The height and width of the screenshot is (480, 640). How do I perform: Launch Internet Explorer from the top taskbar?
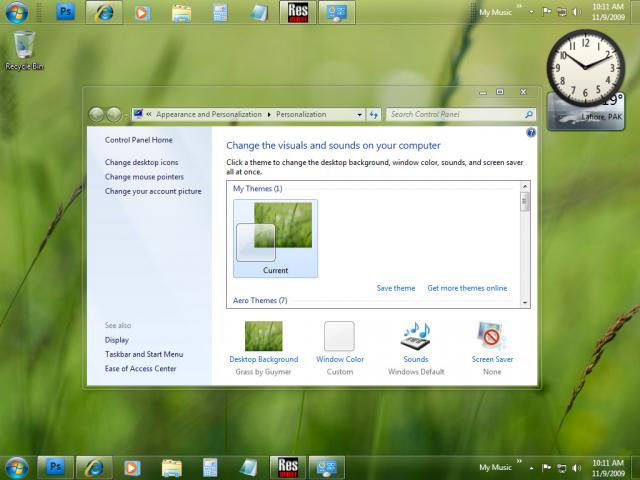104,12
